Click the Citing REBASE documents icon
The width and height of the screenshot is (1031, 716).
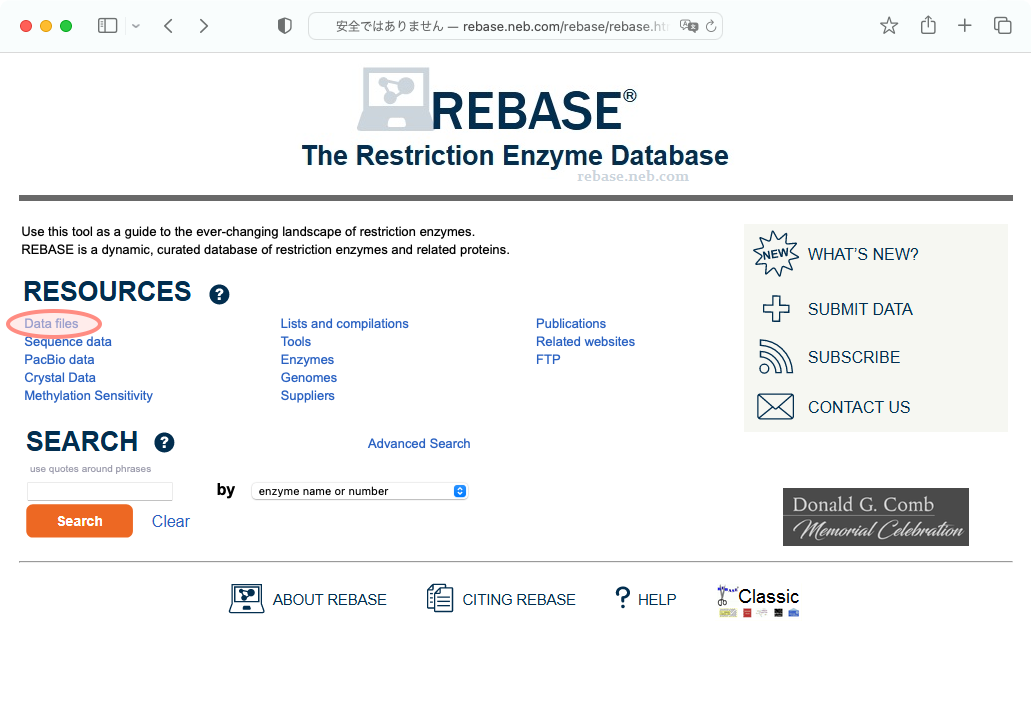pos(440,598)
